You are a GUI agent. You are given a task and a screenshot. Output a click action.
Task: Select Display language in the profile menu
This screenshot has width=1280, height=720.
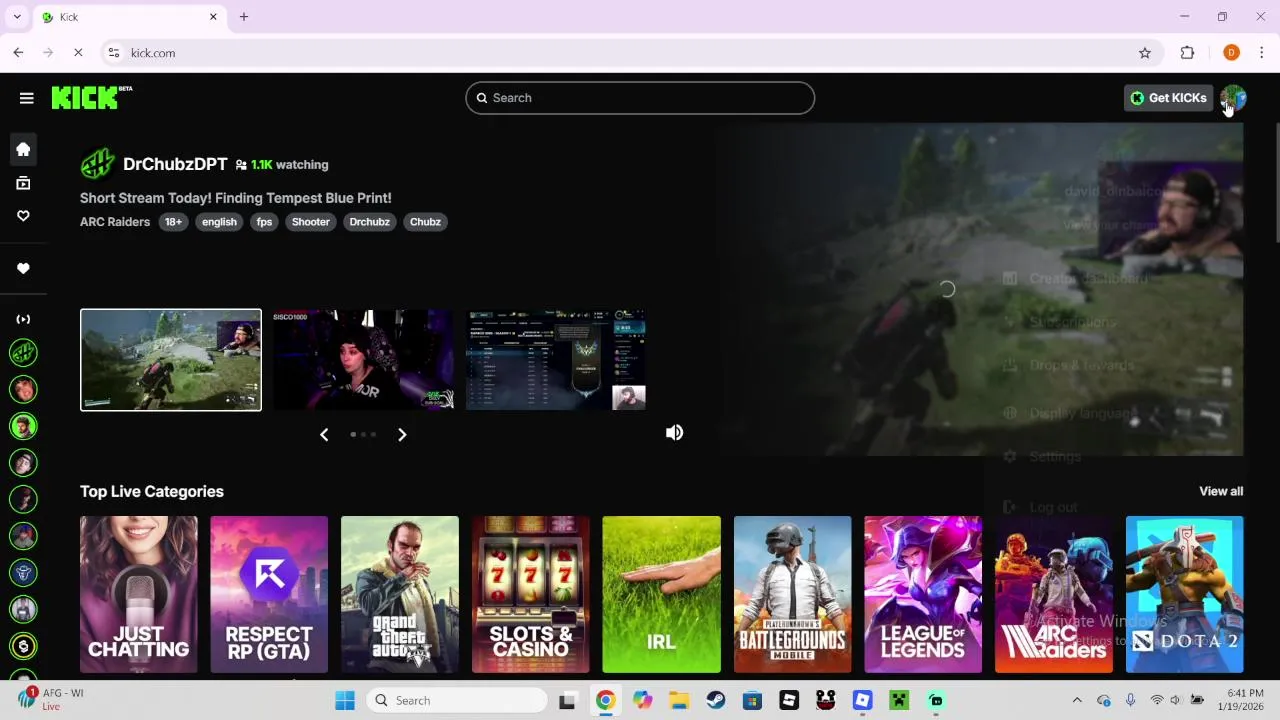(x=1084, y=413)
